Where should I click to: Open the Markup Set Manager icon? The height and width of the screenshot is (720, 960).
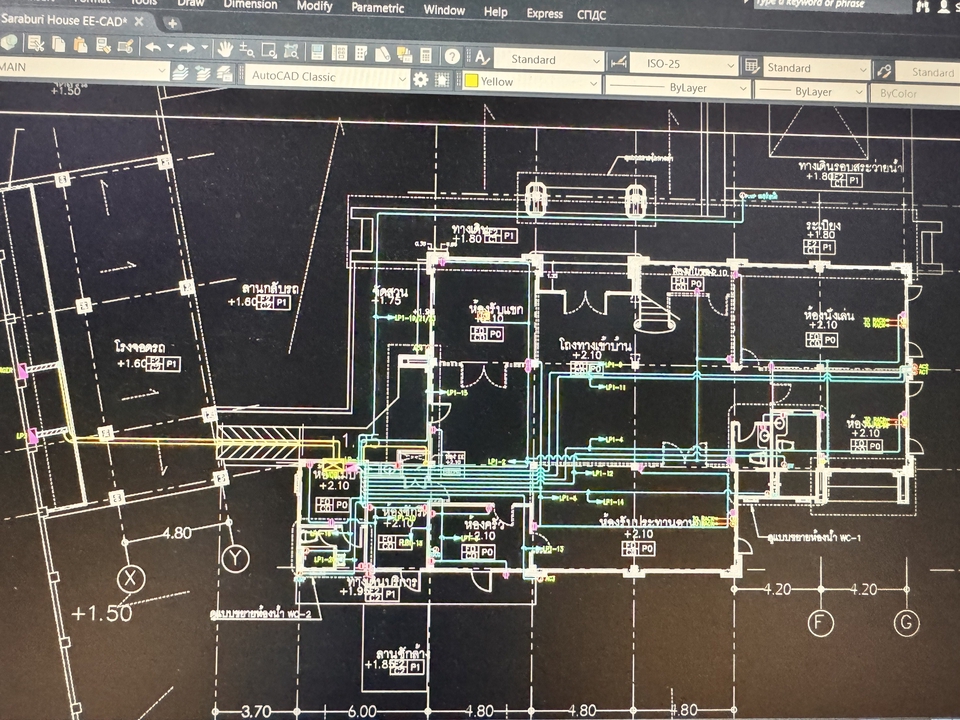pyautogui.click(x=405, y=54)
